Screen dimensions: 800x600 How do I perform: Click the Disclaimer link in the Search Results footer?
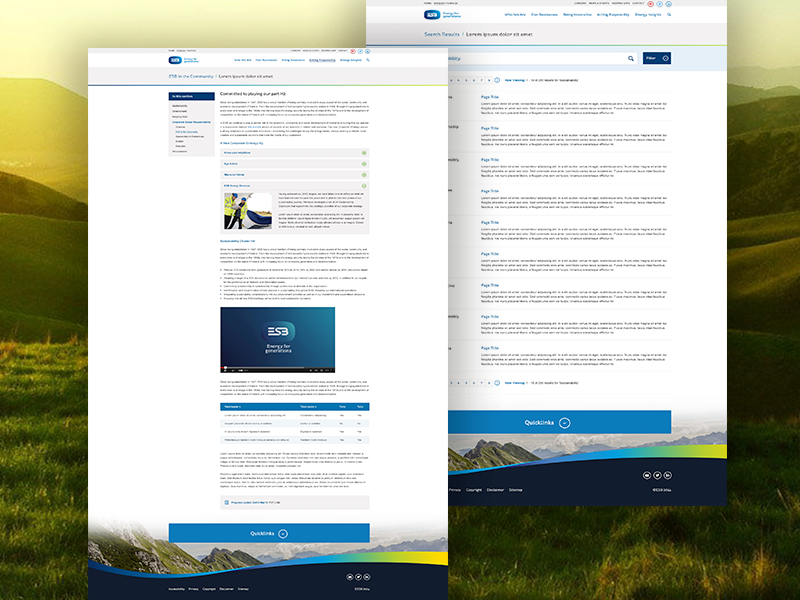click(x=495, y=490)
